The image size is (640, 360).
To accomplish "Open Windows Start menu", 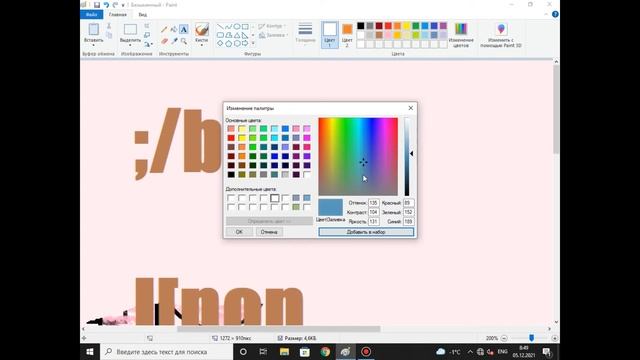I will tap(90, 351).
